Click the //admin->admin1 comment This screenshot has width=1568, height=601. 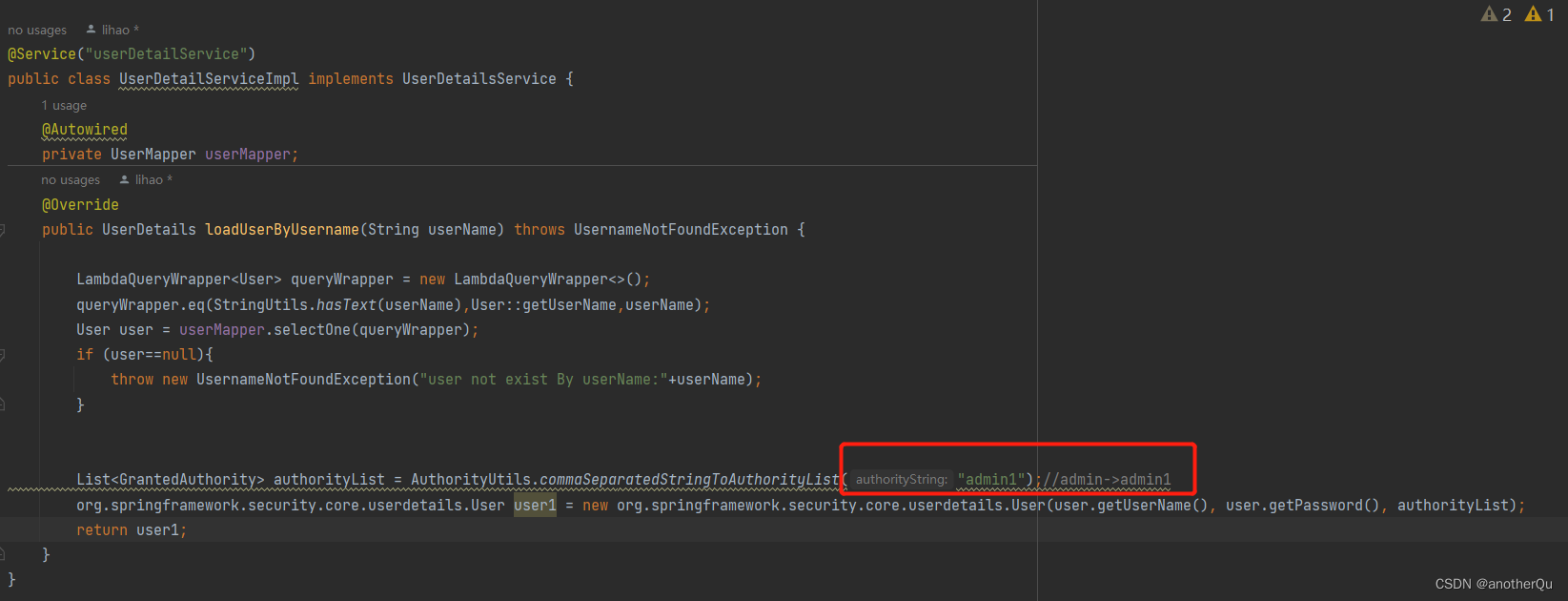(1108, 479)
